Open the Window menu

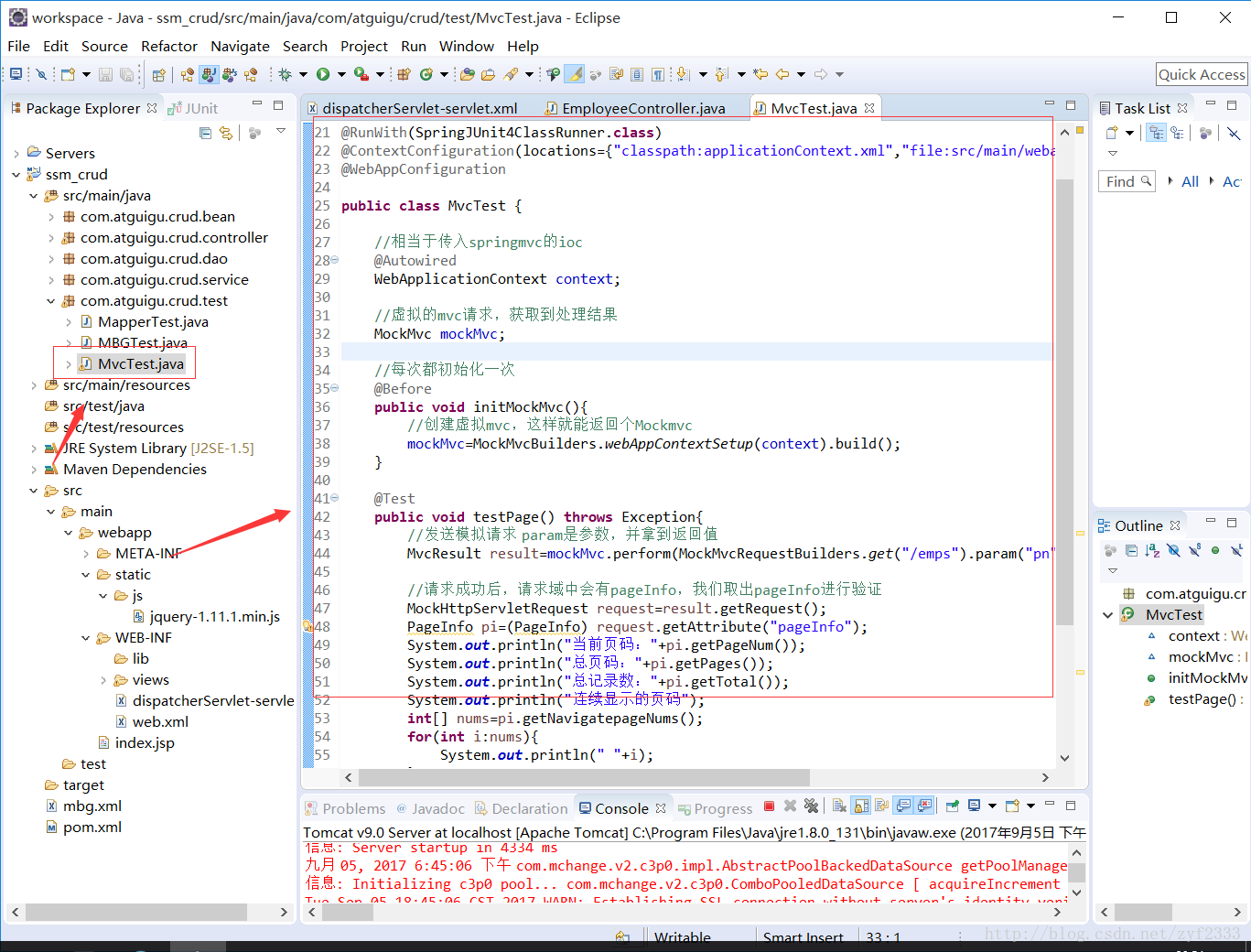point(466,46)
